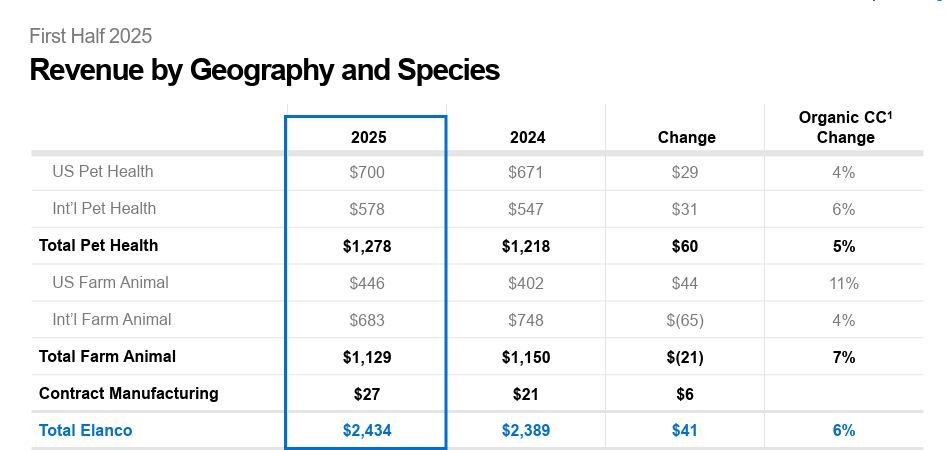Screen dimensions: 946x450
Task: Click the $27 Contract Manufacturing 2025 cell
Action: [367, 394]
